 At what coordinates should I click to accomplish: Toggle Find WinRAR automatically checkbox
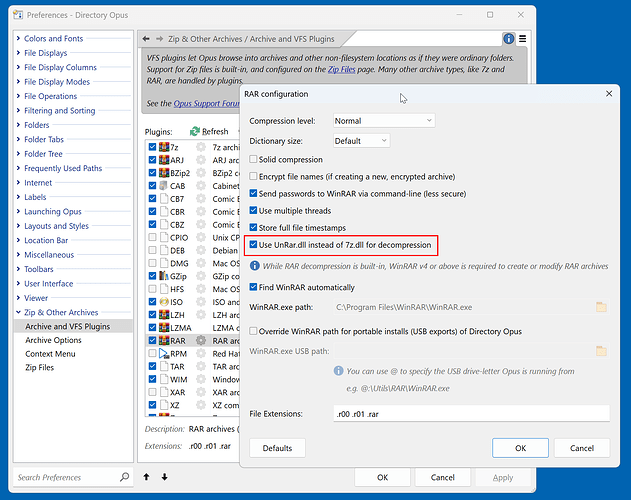coord(253,287)
